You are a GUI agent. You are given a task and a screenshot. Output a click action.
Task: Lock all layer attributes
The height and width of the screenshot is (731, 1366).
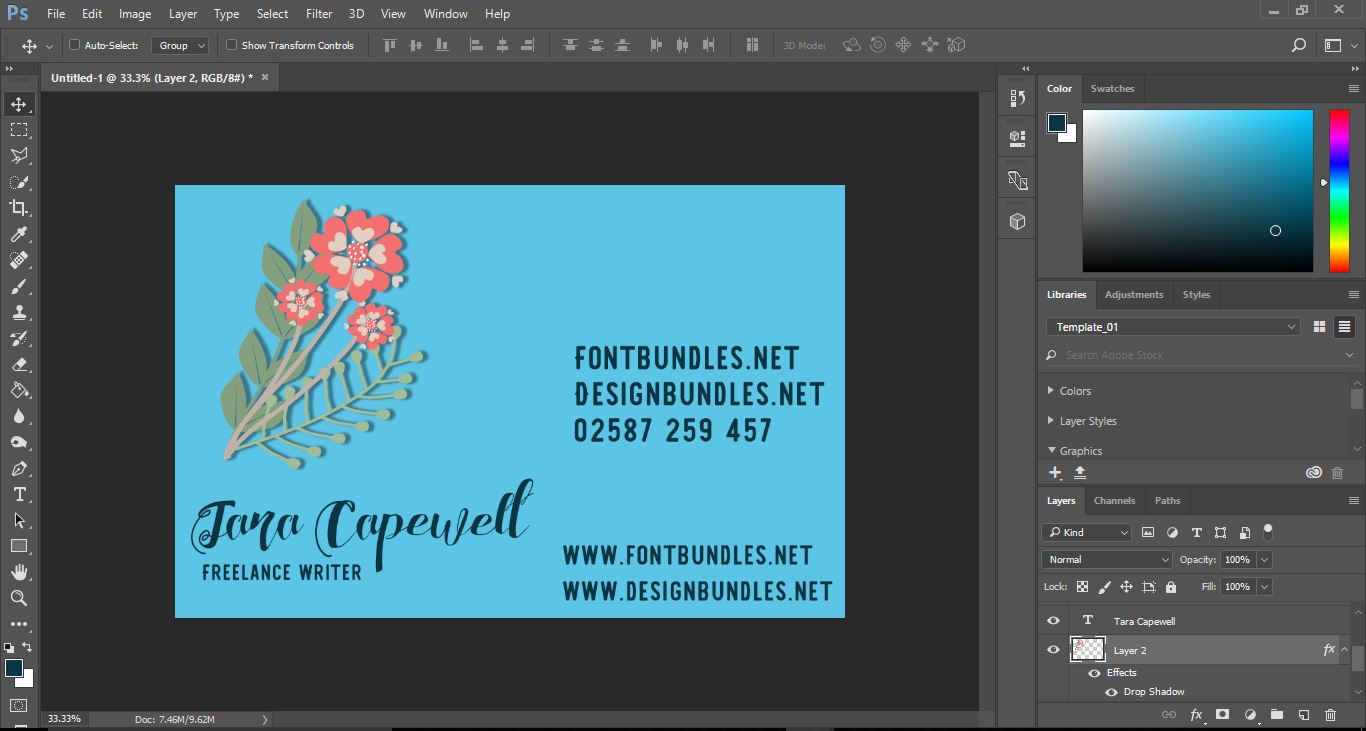point(1171,587)
